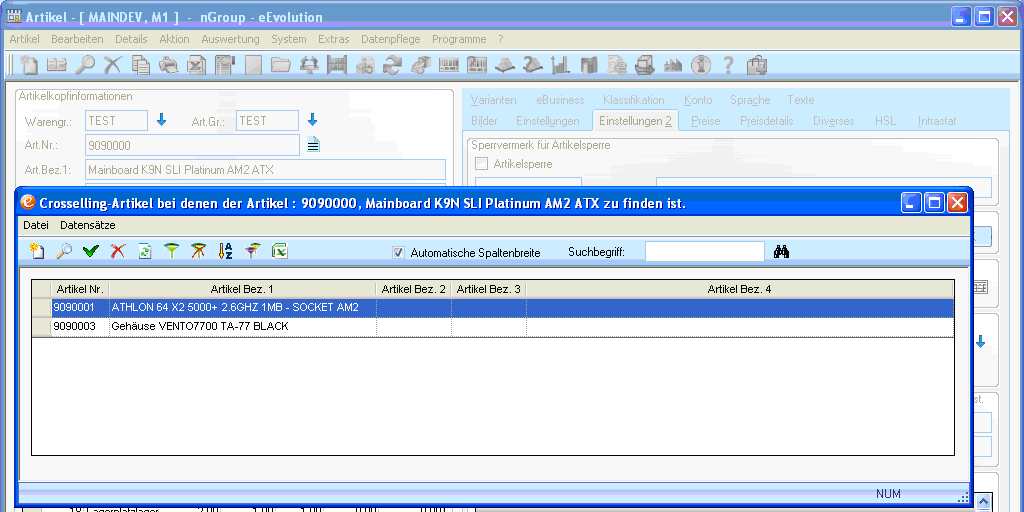Select row Gehäuse VENTO7700 TA-77 BLACK
This screenshot has width=1024, height=512.
pyautogui.click(x=200, y=327)
